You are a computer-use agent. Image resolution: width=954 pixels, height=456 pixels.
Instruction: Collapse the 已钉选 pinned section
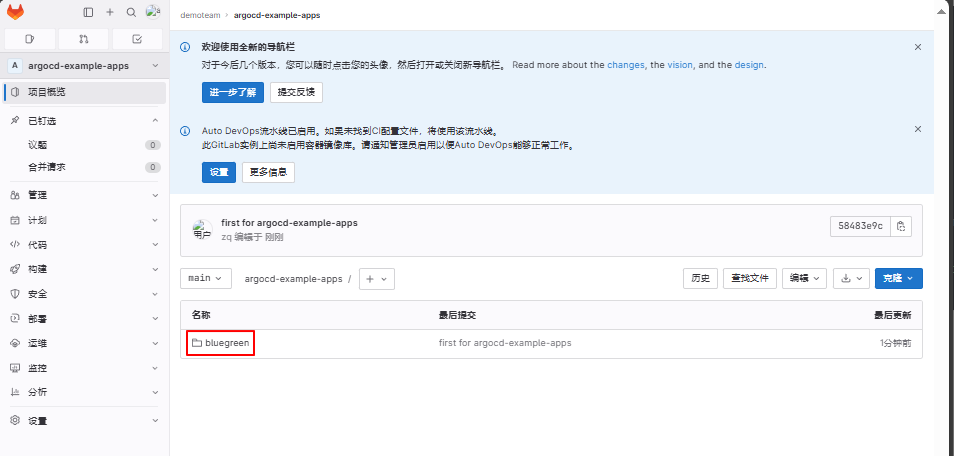[155, 121]
